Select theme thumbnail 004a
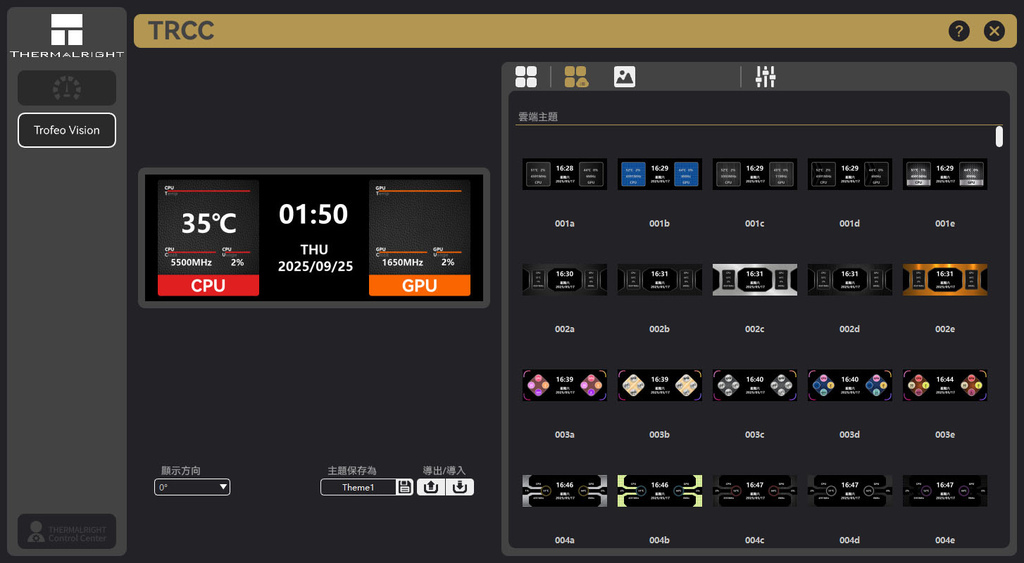 [565, 491]
